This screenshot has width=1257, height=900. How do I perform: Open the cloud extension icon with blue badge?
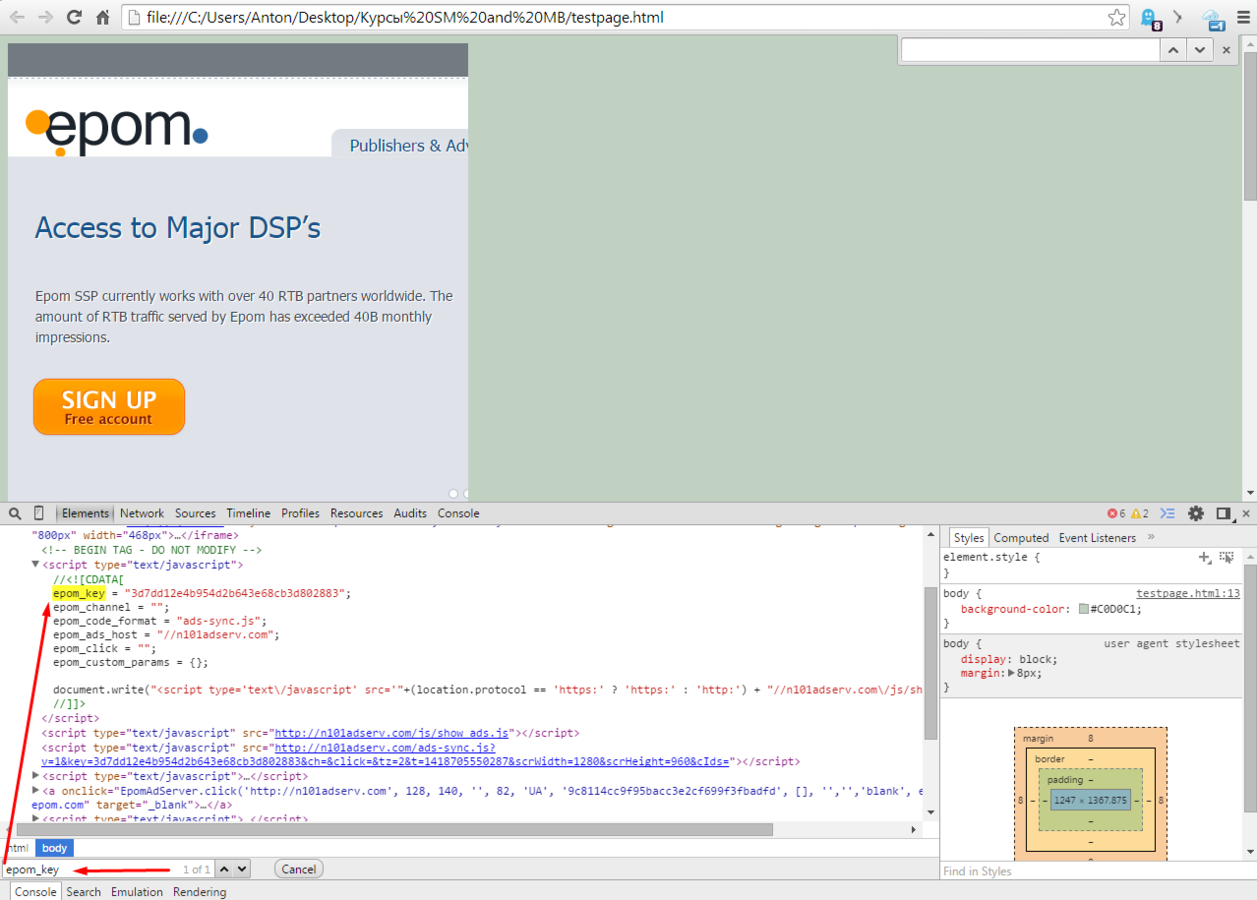click(x=1213, y=18)
